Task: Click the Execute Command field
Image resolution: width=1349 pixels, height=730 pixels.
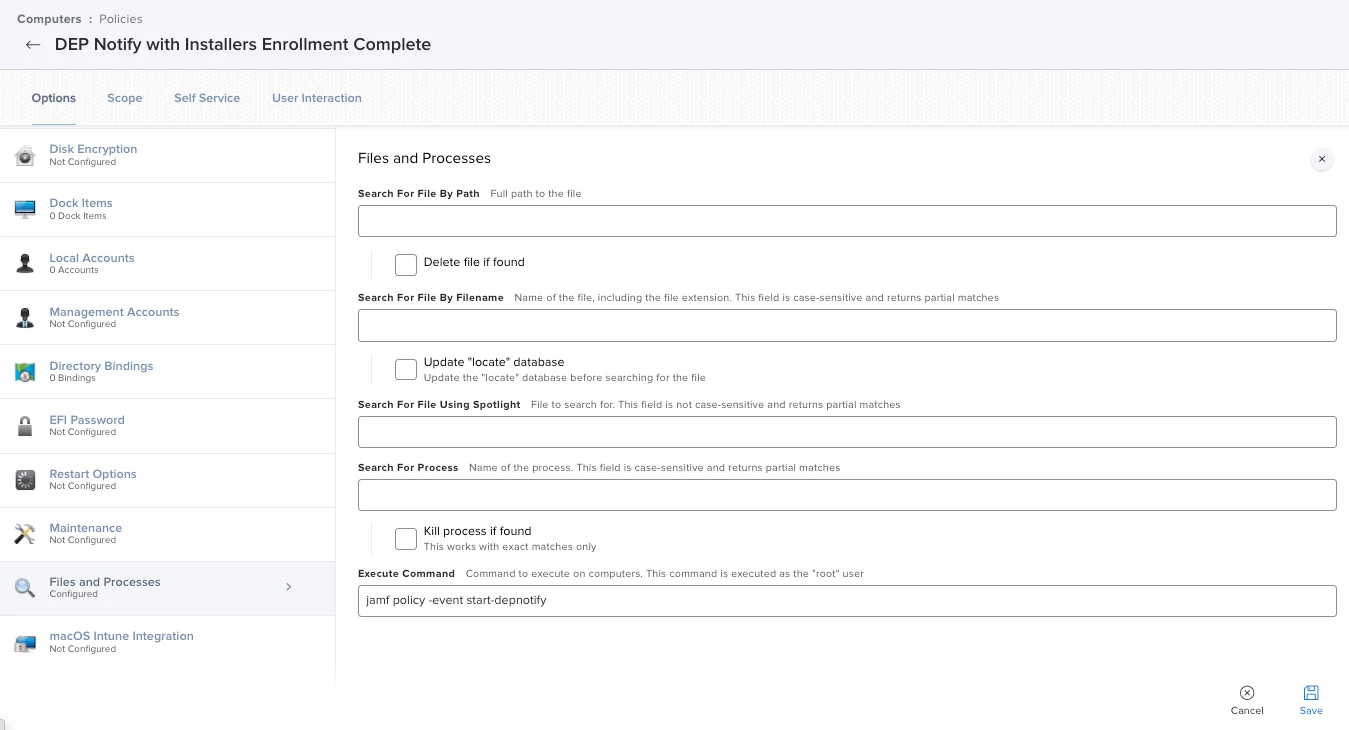Action: point(847,601)
